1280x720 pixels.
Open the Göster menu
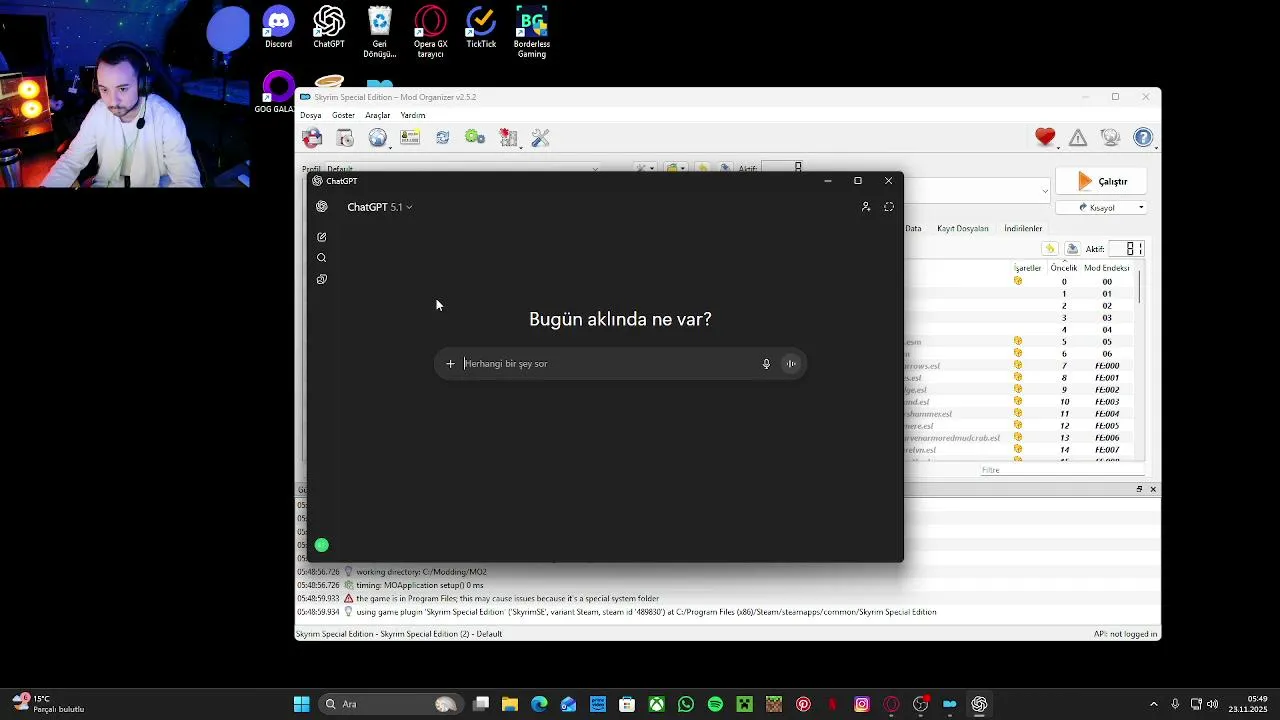click(343, 115)
